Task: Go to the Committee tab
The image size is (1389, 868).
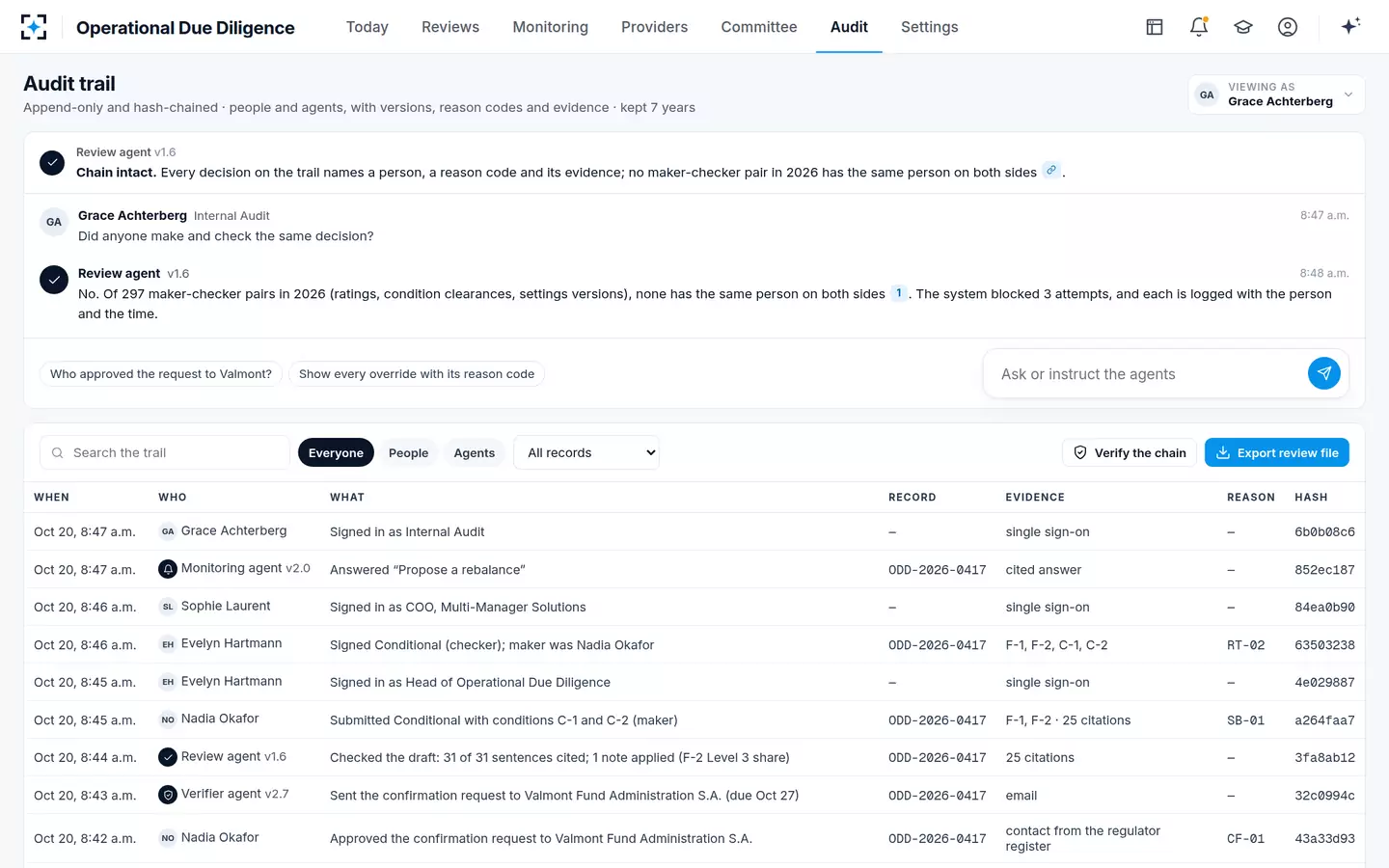Action: [x=759, y=27]
